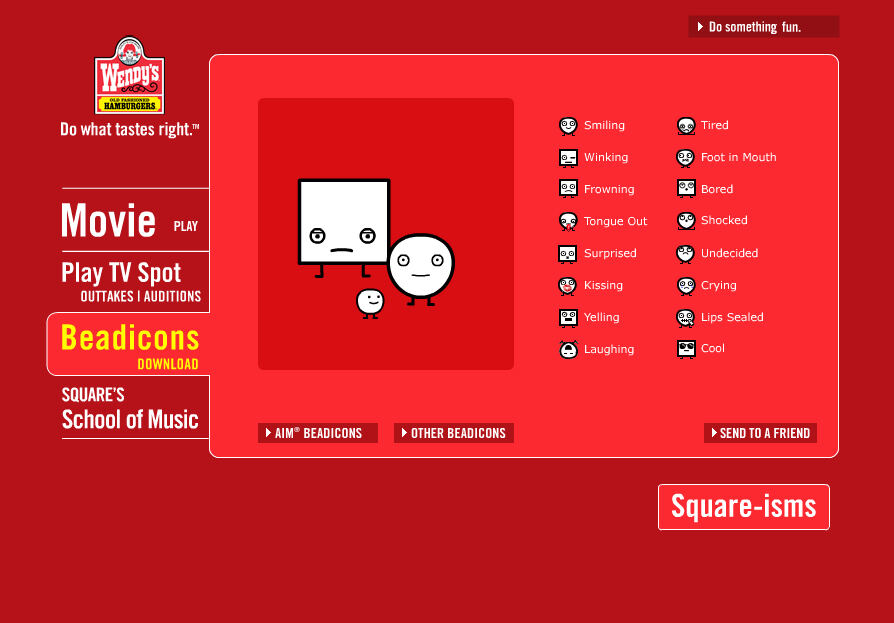Select the Lips Sealed text label
894x623 pixels.
pyautogui.click(x=732, y=317)
